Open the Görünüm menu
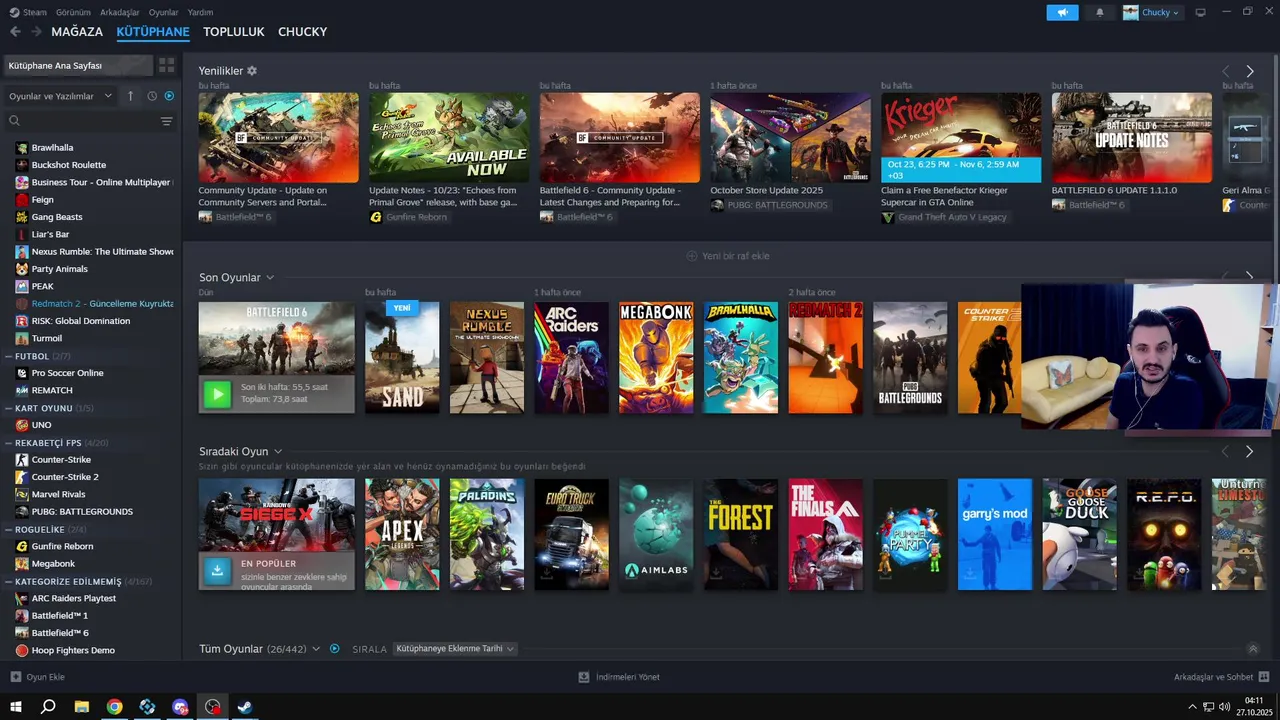Viewport: 1280px width, 720px height. [x=73, y=12]
